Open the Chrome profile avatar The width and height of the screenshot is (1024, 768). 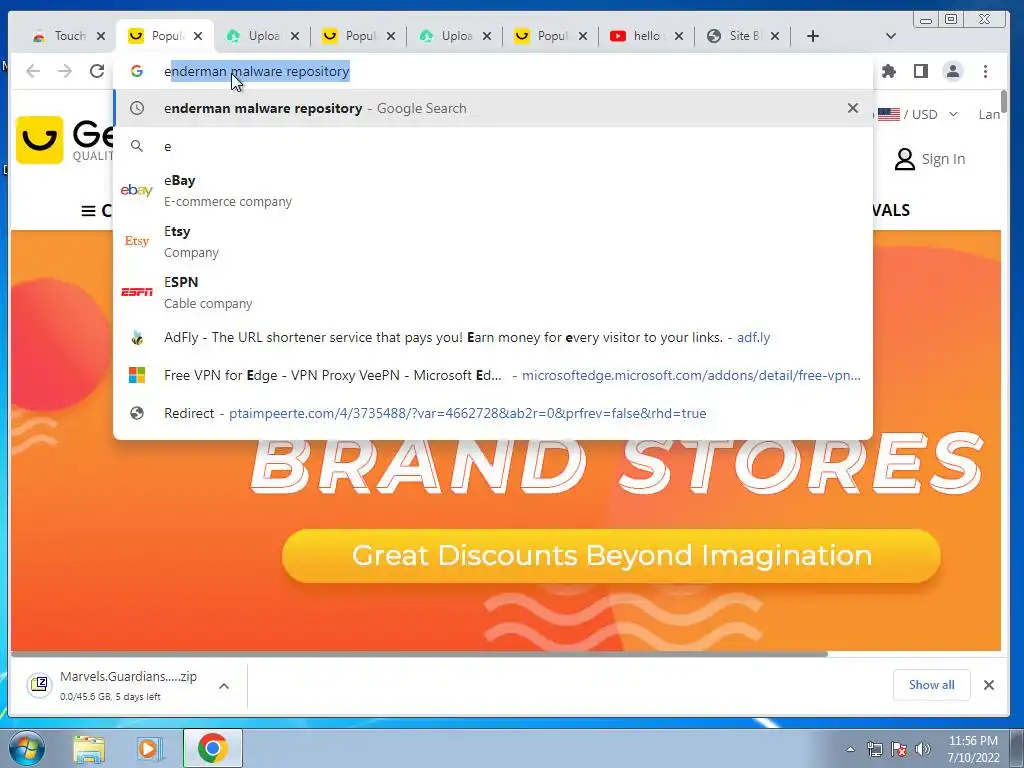[953, 71]
